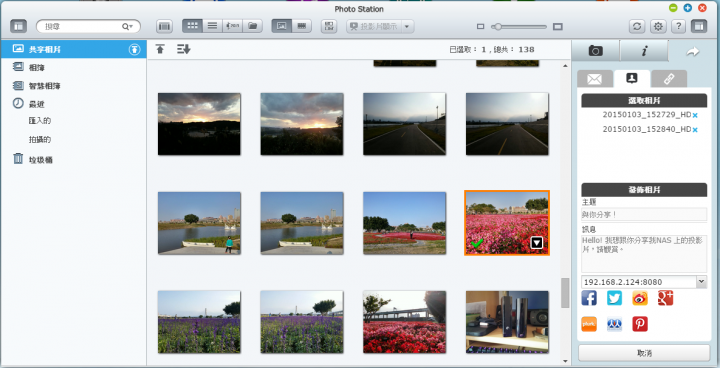
Task: Select the red flowers under bridge thumbnail
Action: click(404, 322)
